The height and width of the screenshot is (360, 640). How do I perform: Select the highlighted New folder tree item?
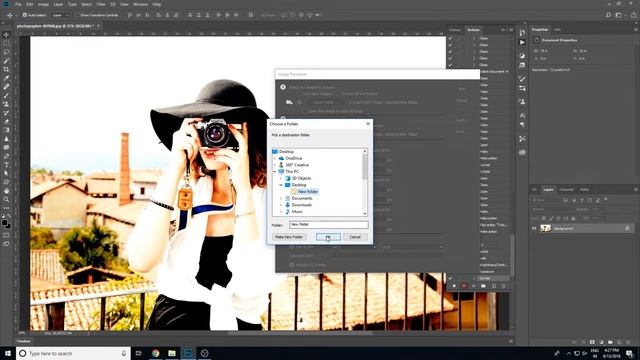point(308,191)
